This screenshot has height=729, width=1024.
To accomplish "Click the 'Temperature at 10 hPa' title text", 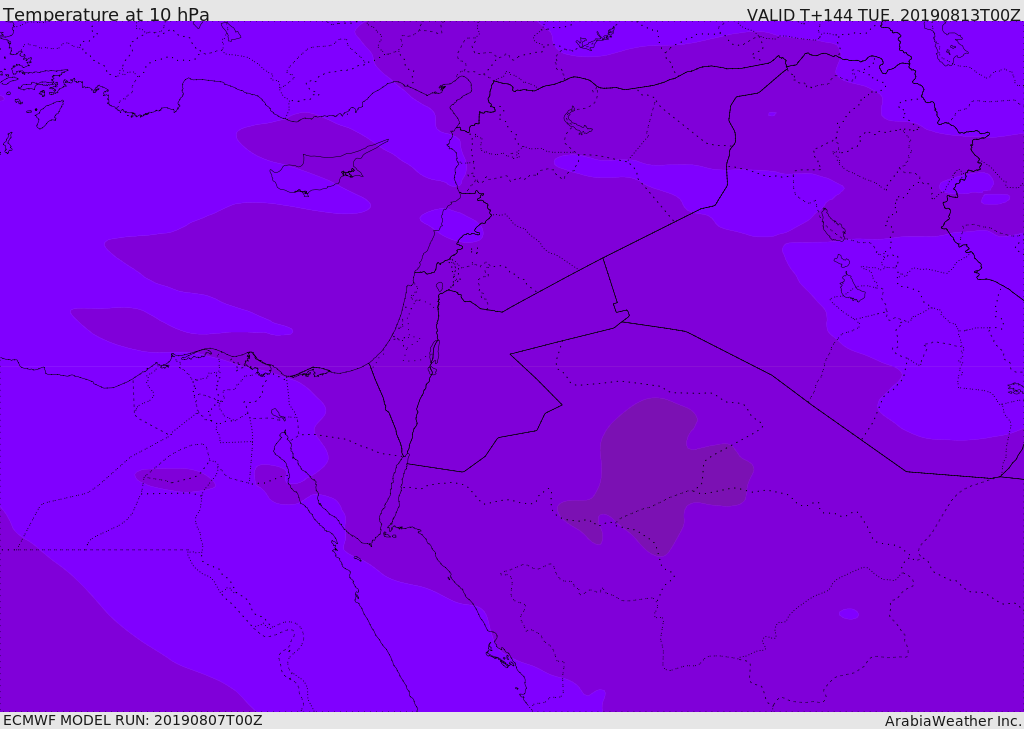I will (106, 14).
